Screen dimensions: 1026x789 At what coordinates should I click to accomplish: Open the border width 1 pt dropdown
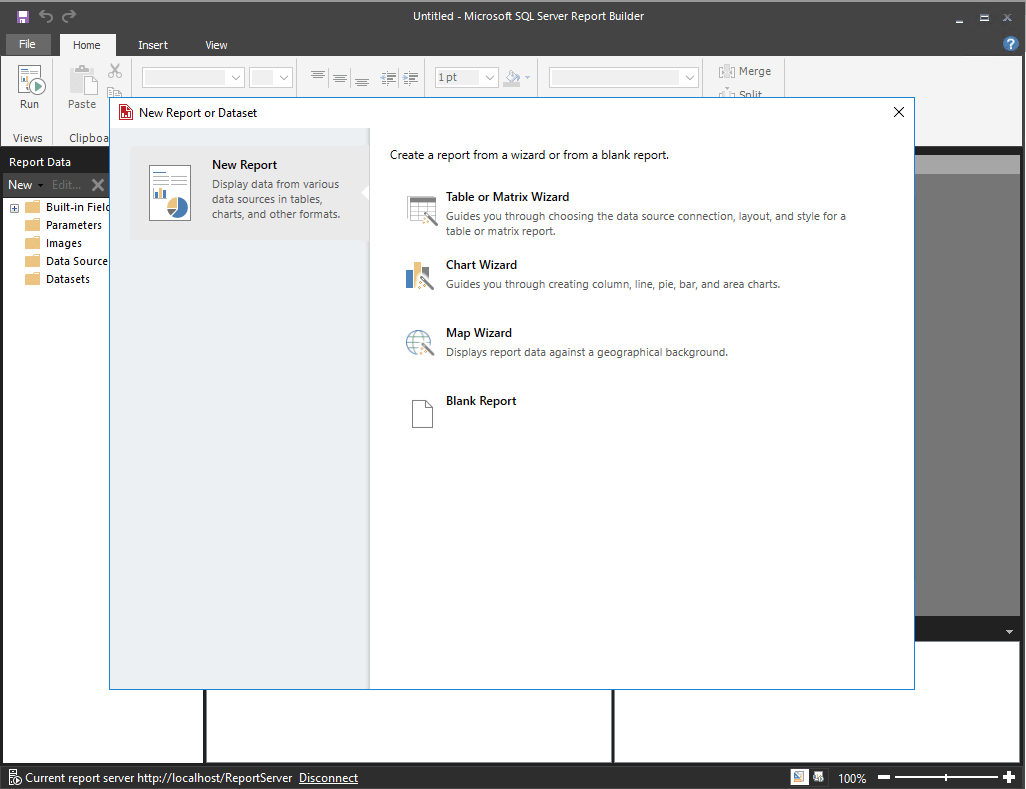(x=490, y=77)
